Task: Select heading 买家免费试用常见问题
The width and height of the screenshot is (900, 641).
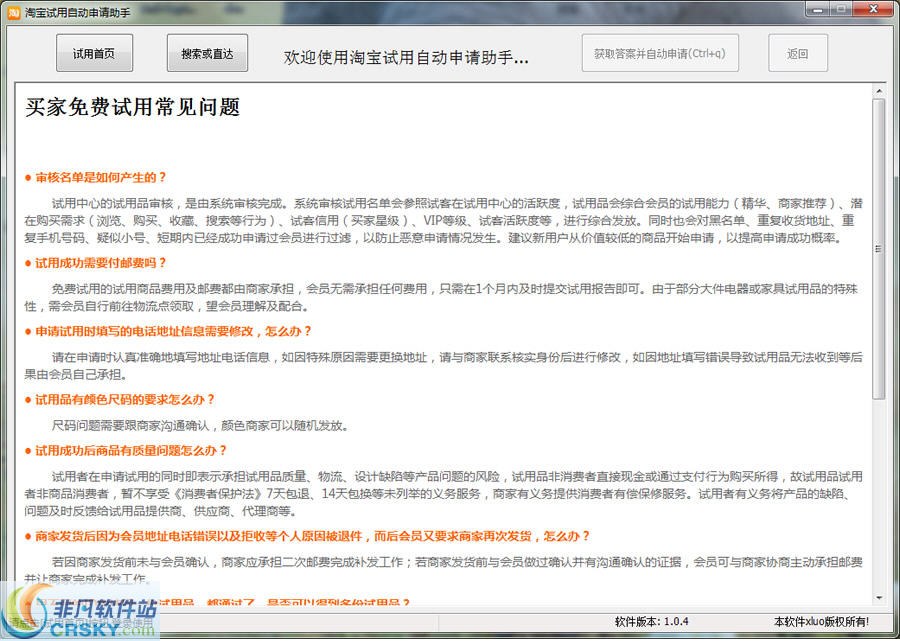Action: point(133,107)
